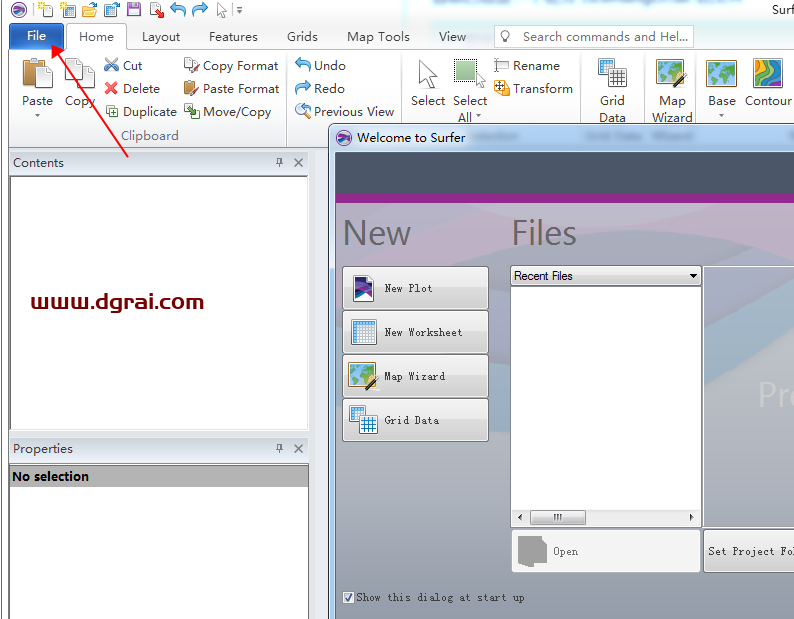Click Paste Format in Clipboard group
Image resolution: width=794 pixels, height=619 pixels.
(231, 88)
